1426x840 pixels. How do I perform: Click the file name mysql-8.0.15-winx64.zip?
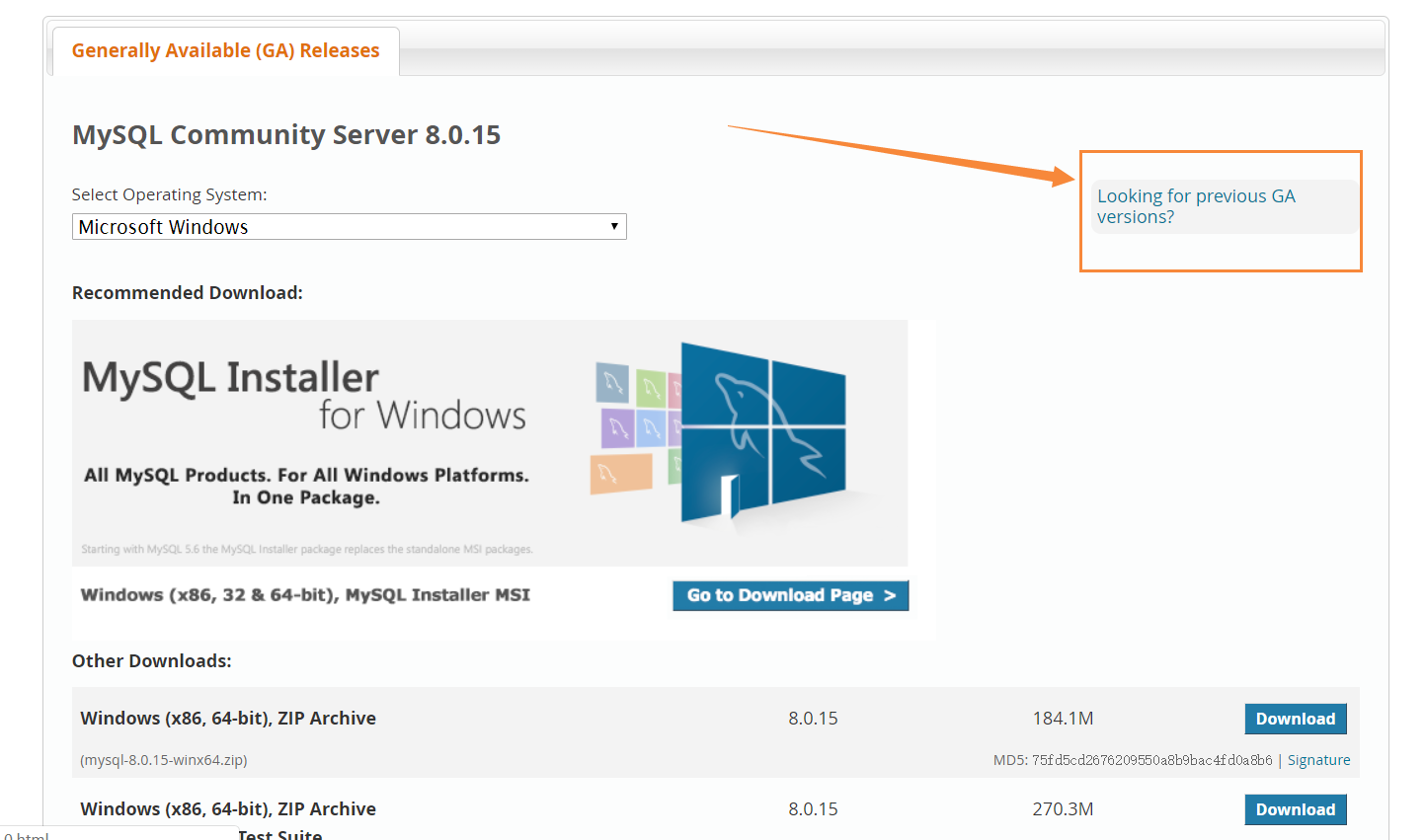pyautogui.click(x=164, y=760)
